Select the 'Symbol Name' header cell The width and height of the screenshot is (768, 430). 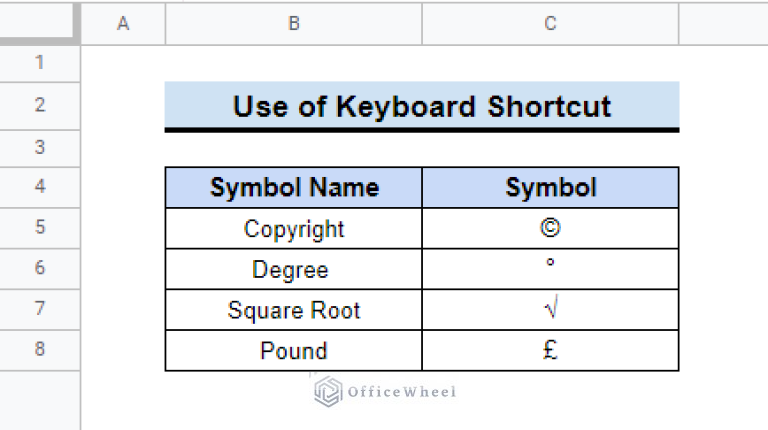(x=294, y=188)
